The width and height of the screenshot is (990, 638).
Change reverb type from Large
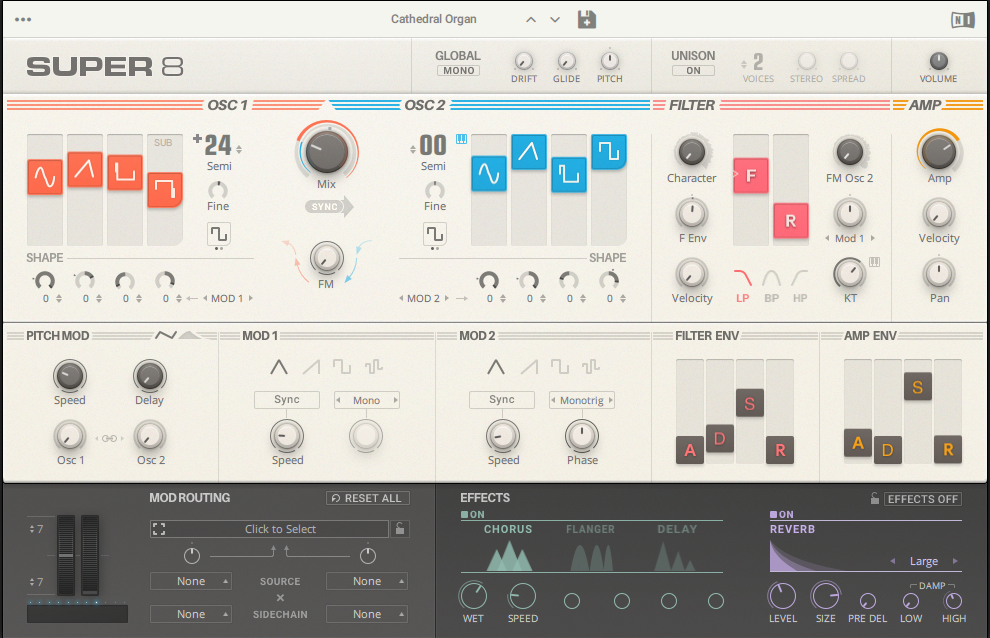click(x=924, y=561)
